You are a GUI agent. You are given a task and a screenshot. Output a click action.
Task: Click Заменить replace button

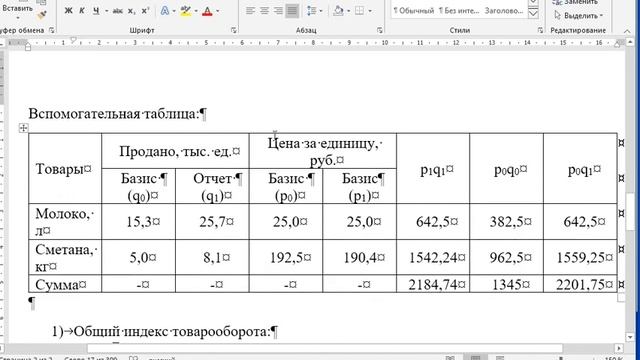(x=575, y=2)
